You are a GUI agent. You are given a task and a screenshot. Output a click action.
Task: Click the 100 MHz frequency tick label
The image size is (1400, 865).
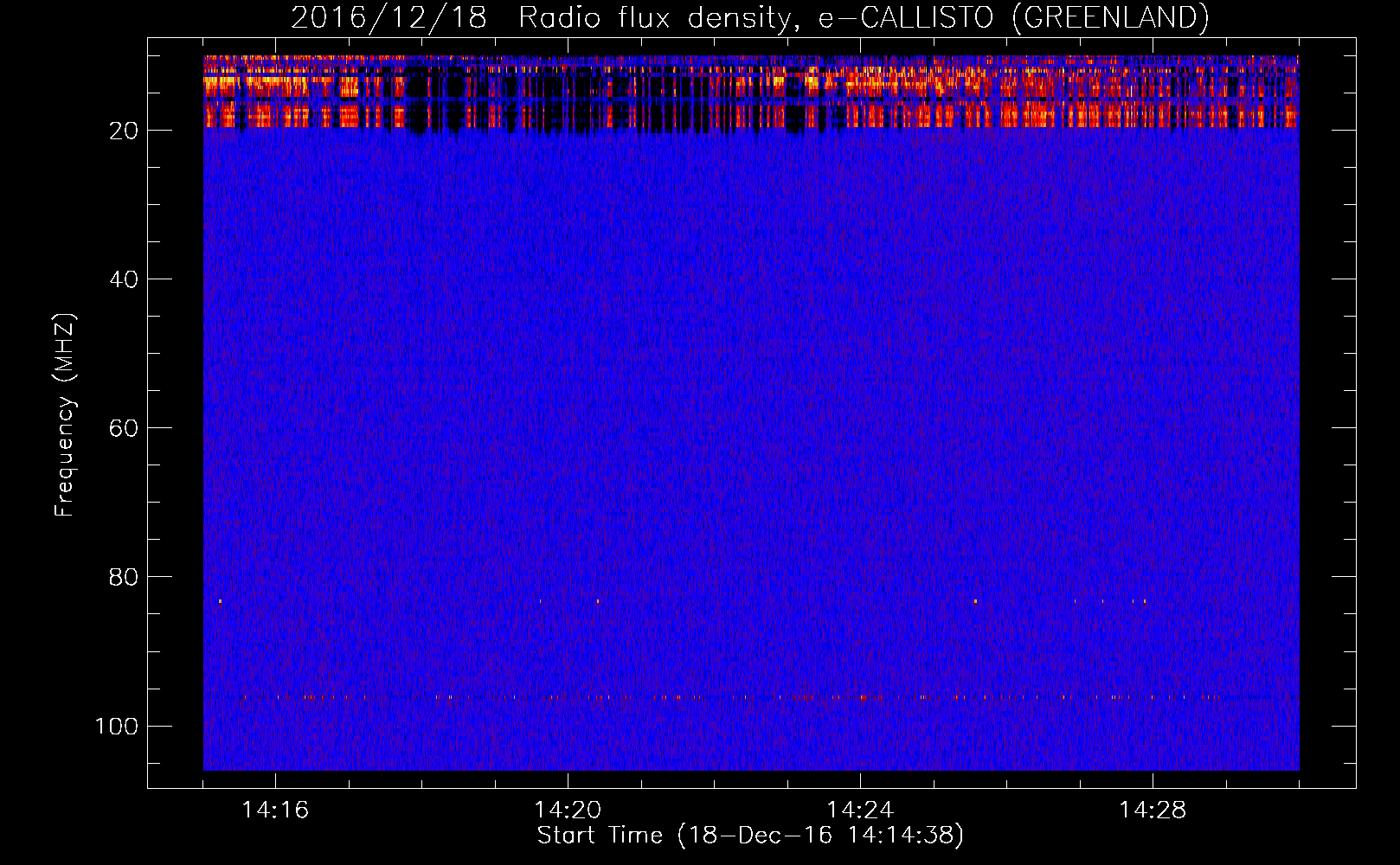click(x=117, y=726)
